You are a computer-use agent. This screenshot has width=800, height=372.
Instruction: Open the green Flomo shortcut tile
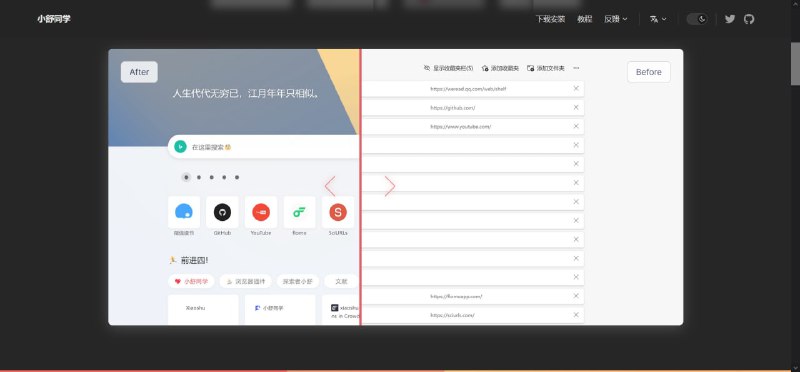point(299,212)
